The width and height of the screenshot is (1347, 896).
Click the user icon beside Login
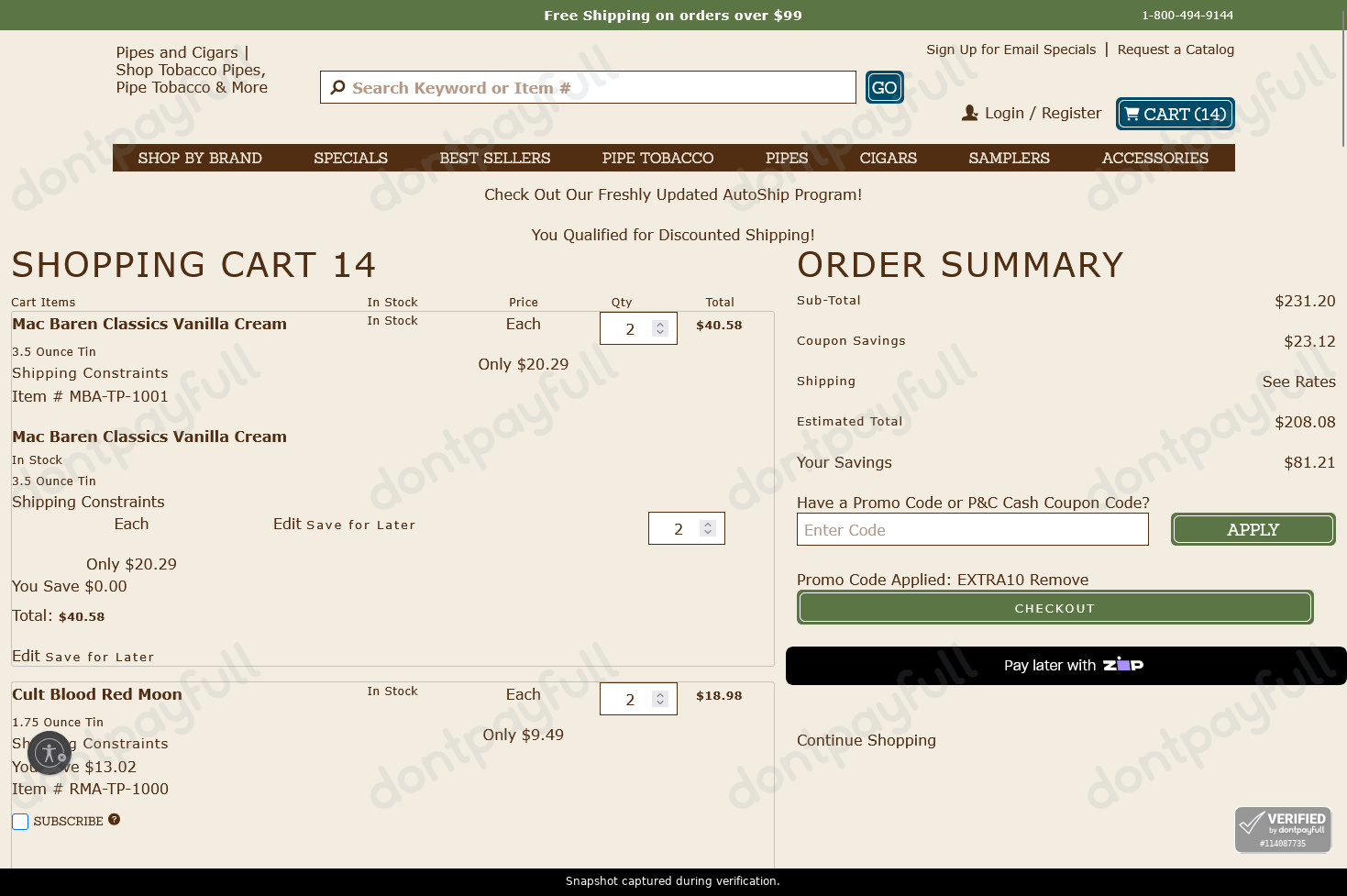969,113
